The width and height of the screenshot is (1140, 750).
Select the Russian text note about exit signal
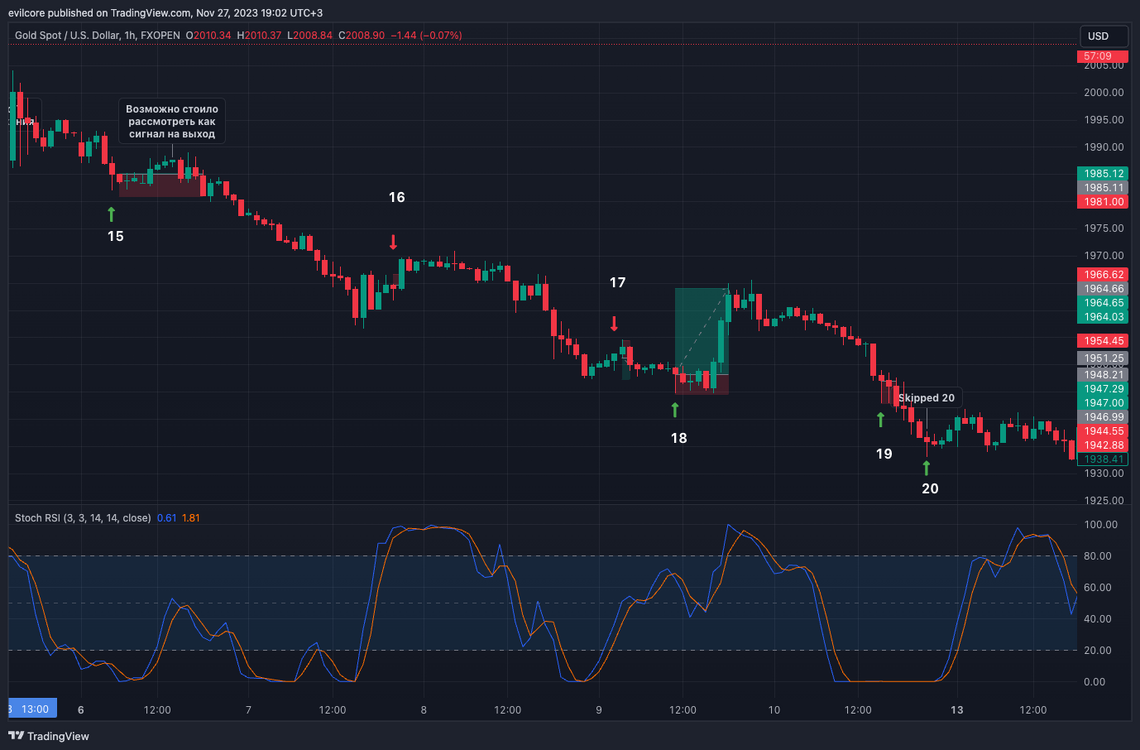coord(172,121)
